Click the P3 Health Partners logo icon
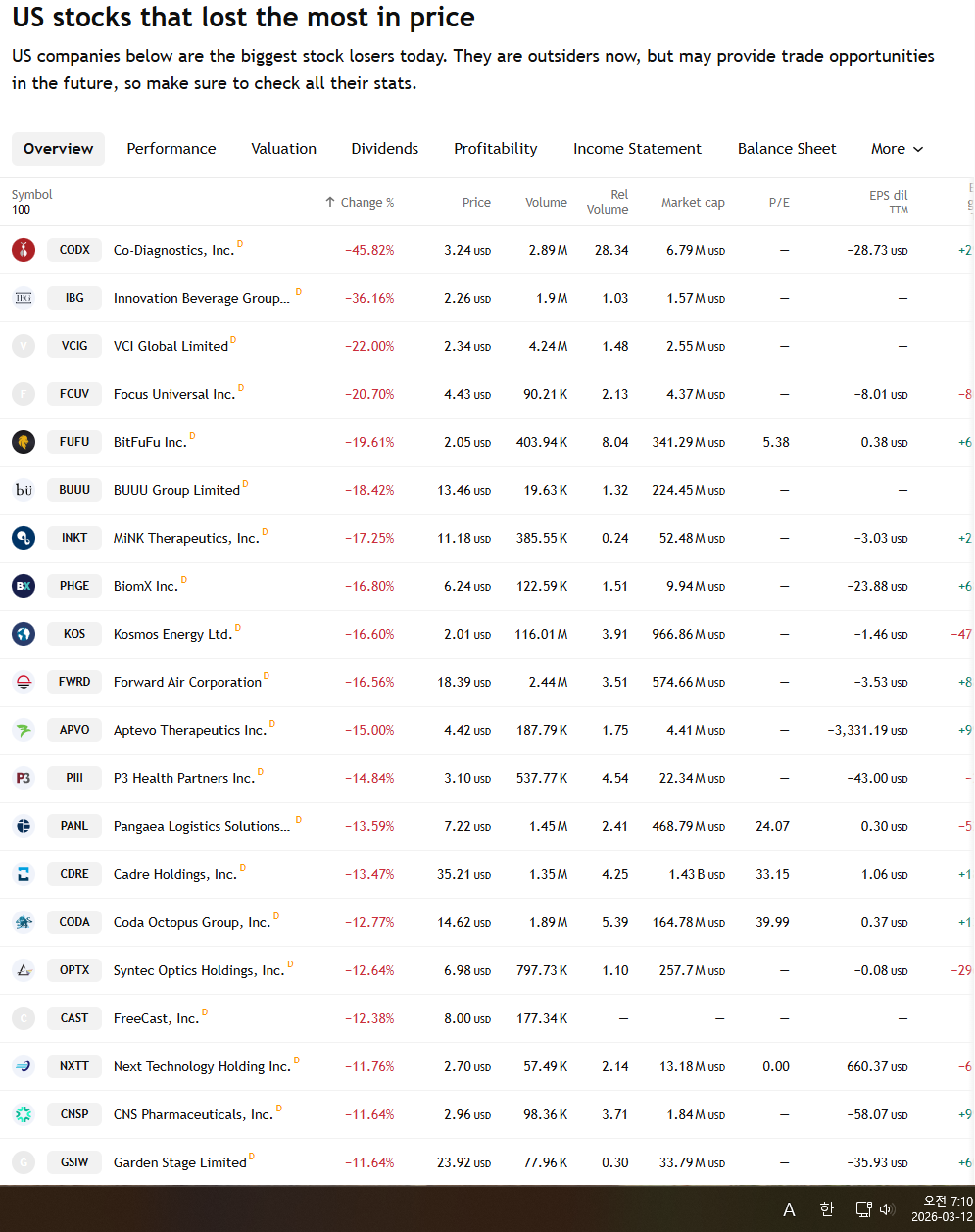975x1232 pixels. coord(24,778)
